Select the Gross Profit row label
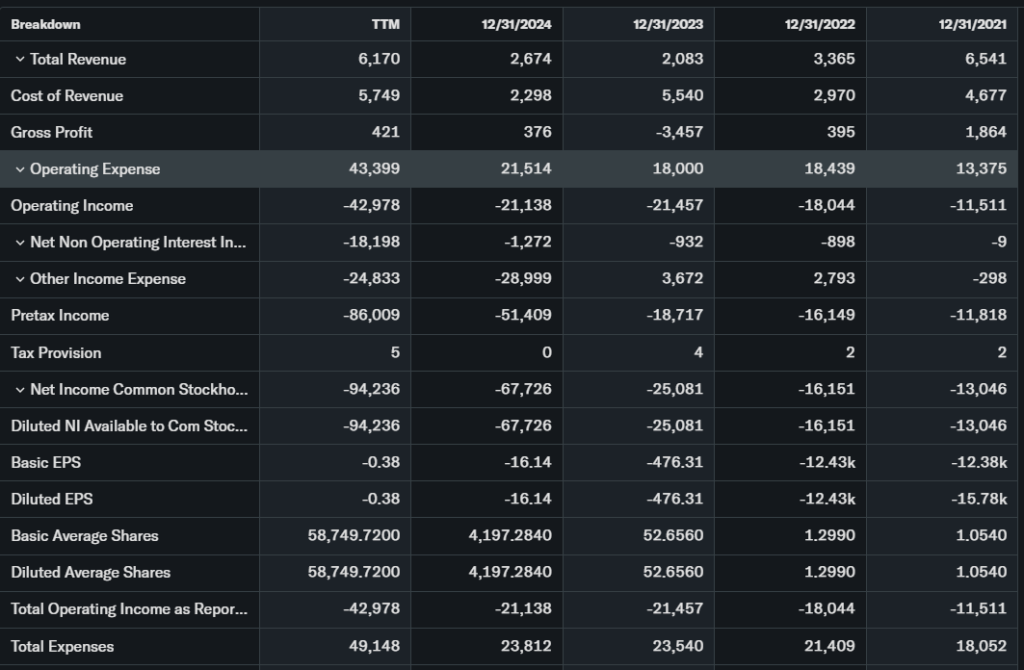 coord(52,132)
